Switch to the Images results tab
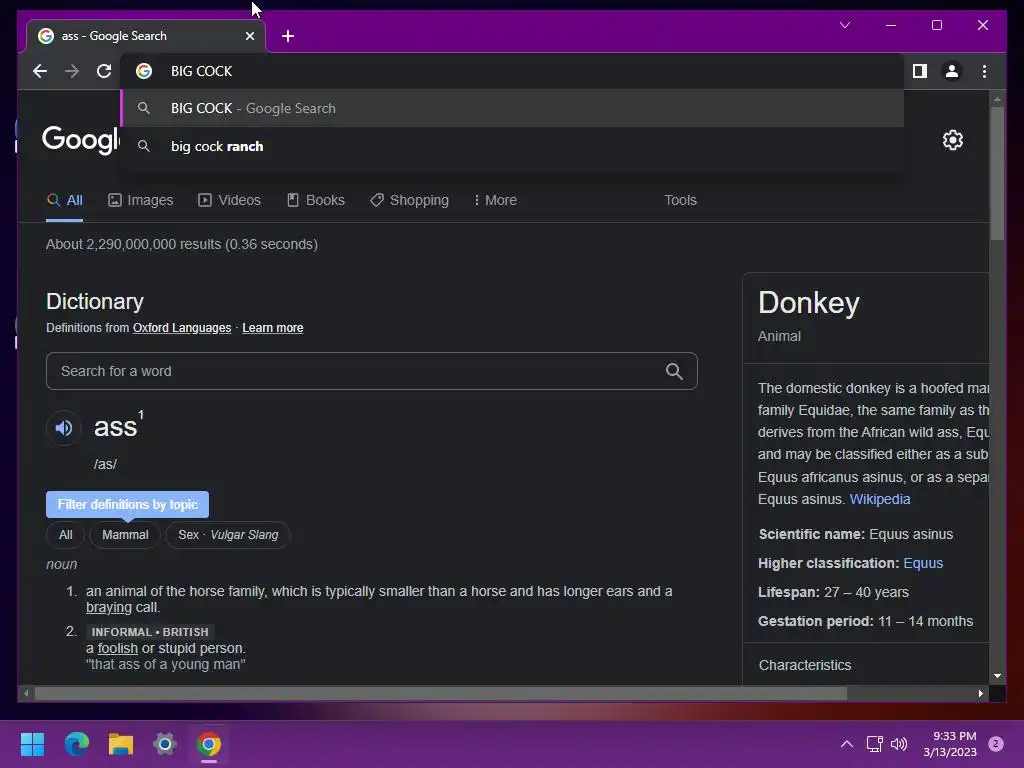 point(140,200)
